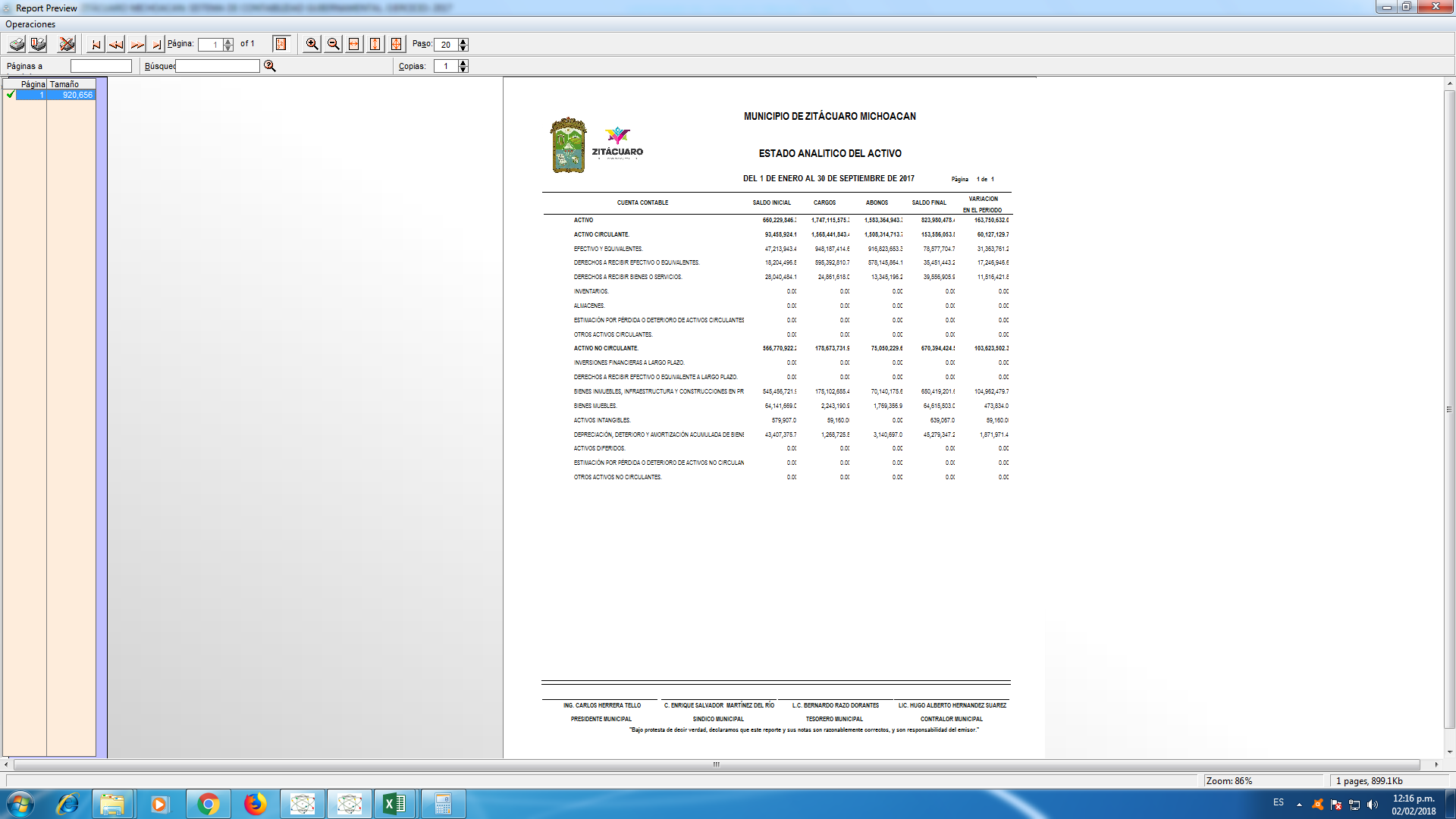This screenshot has height=819, width=1456.
Task: Go to first page button
Action: pyautogui.click(x=96, y=44)
